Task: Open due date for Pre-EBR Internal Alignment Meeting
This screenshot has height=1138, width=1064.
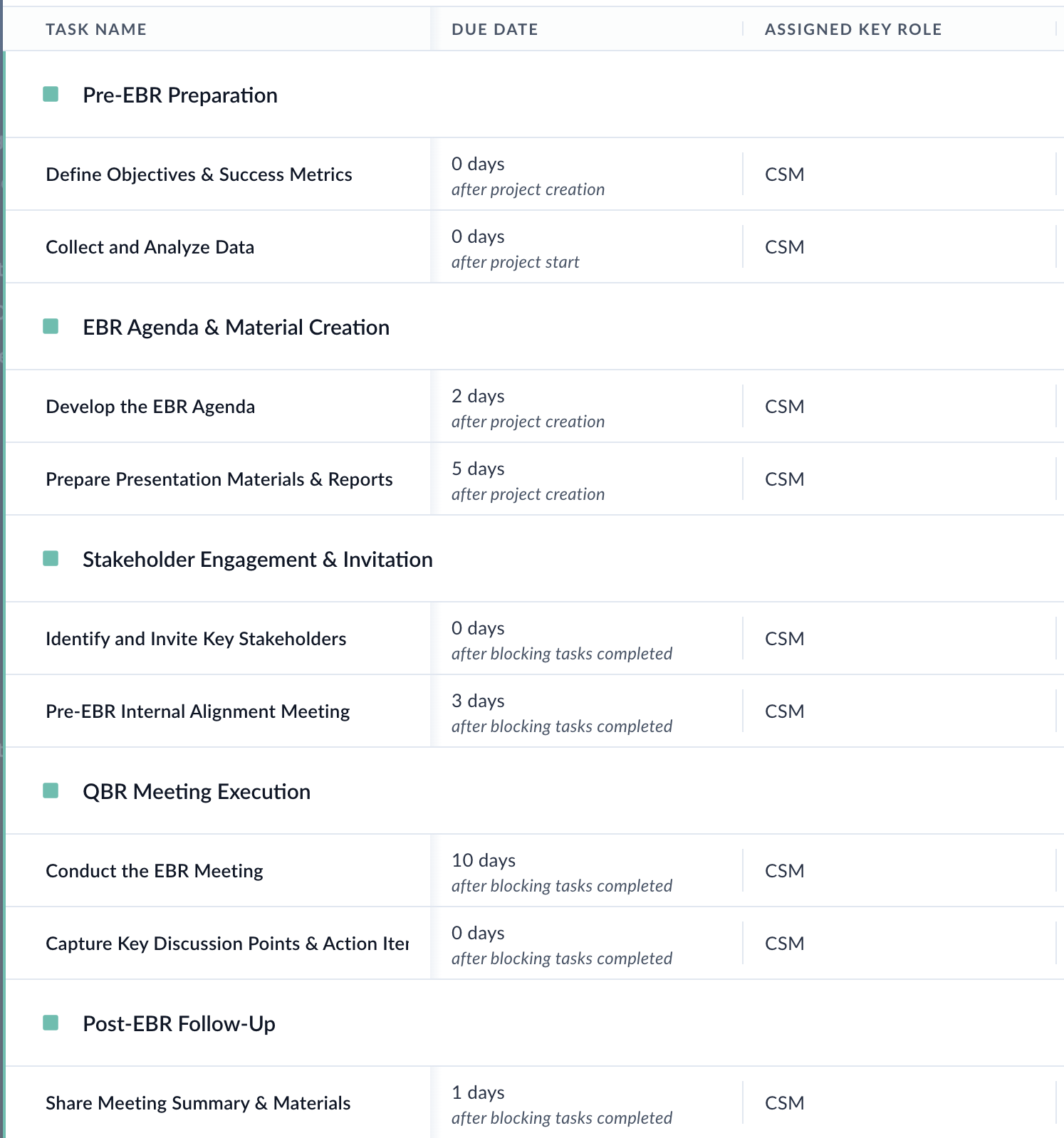Action: [x=561, y=712]
